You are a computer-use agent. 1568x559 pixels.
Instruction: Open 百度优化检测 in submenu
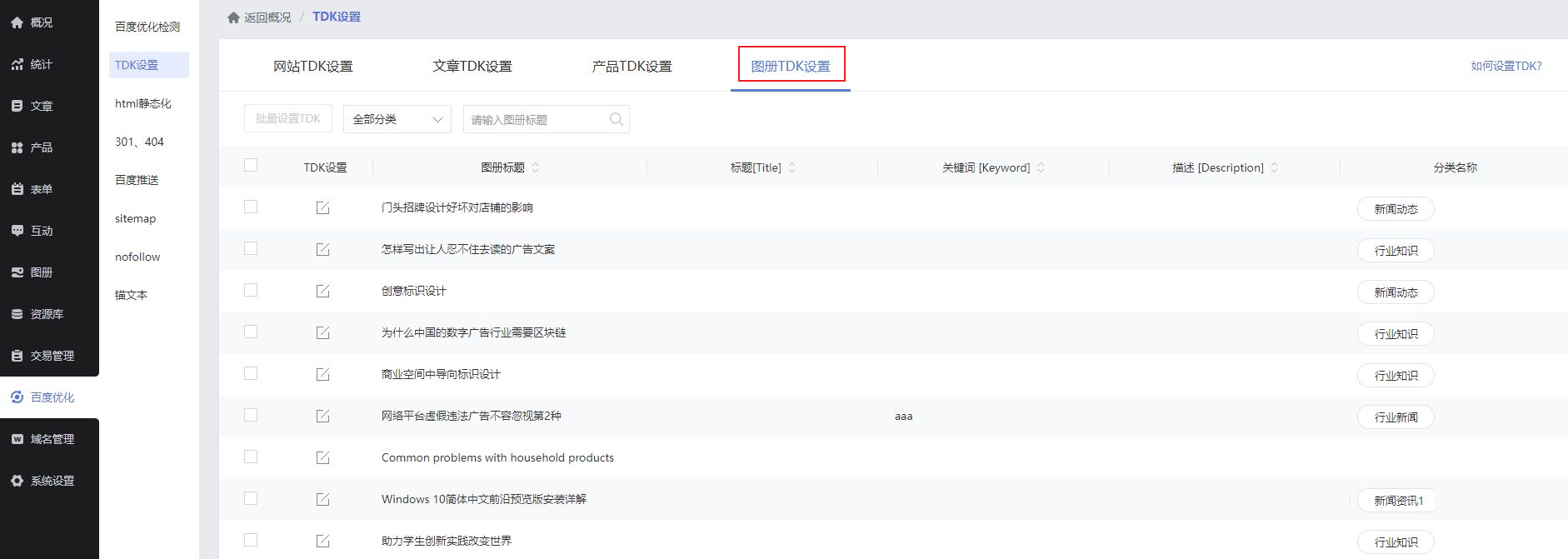tap(147, 27)
